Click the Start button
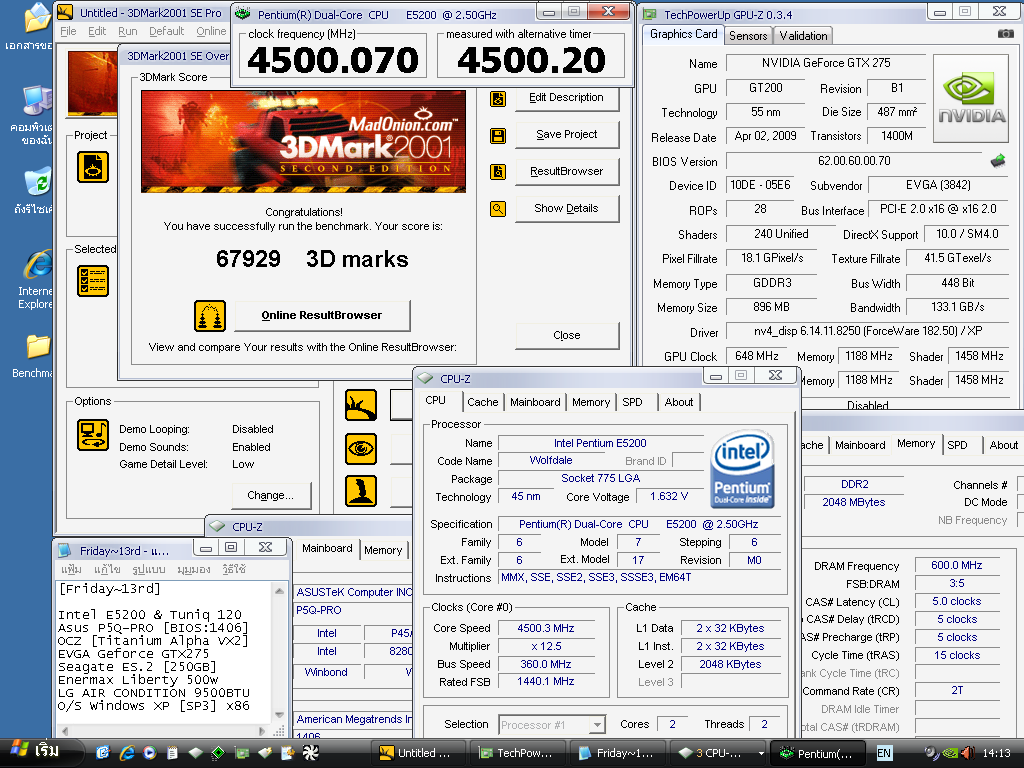The height and width of the screenshot is (768, 1024). (x=39, y=751)
